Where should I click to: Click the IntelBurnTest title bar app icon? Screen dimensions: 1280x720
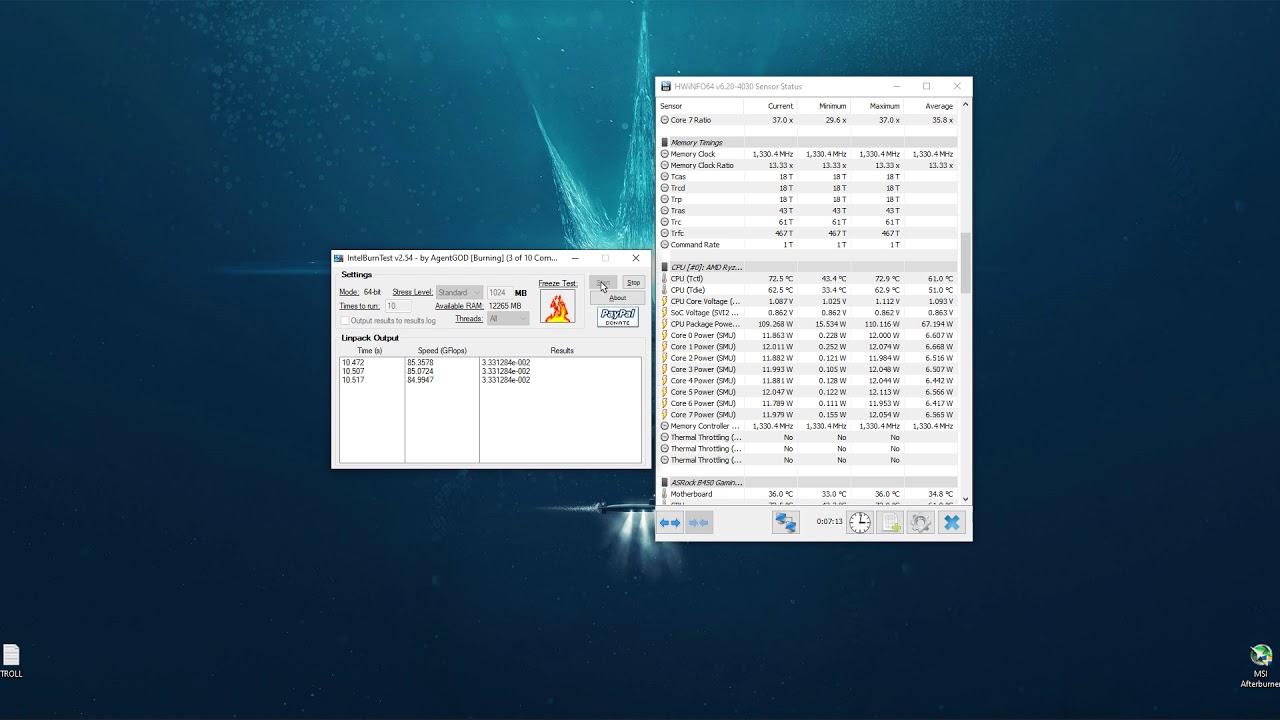339,258
